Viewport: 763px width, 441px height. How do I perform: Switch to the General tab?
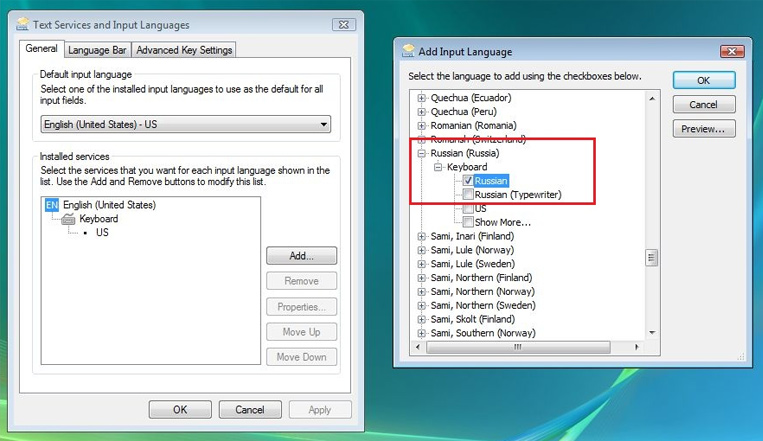[42, 49]
